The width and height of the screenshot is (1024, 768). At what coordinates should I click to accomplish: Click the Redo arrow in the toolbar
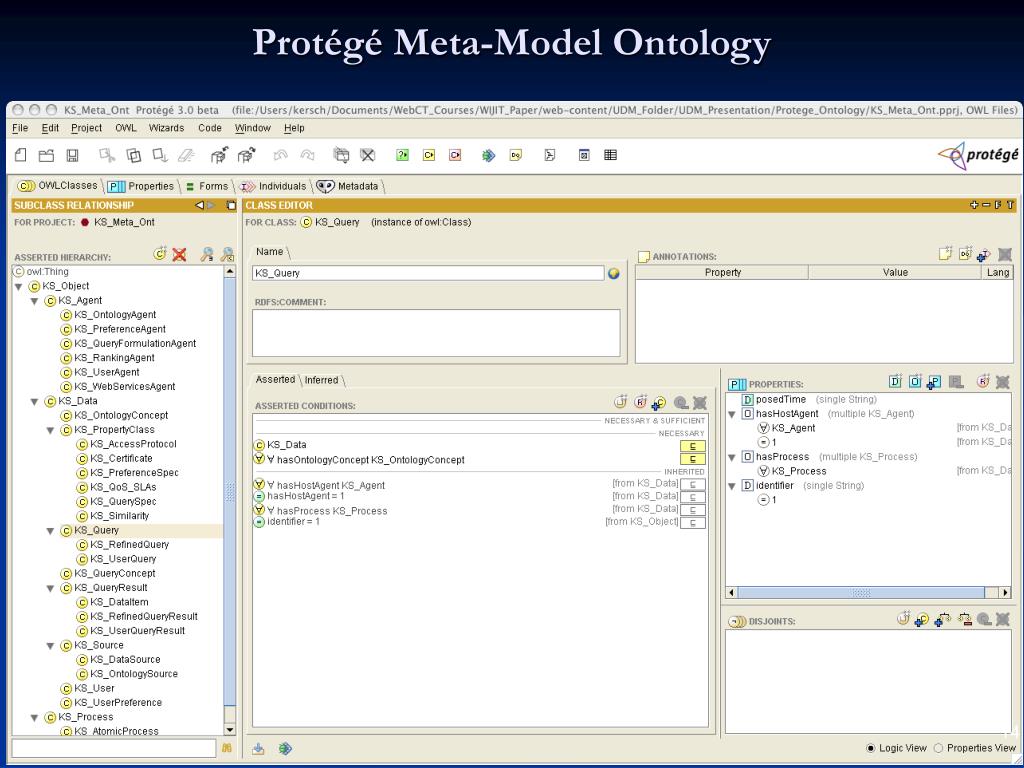pyautogui.click(x=307, y=155)
